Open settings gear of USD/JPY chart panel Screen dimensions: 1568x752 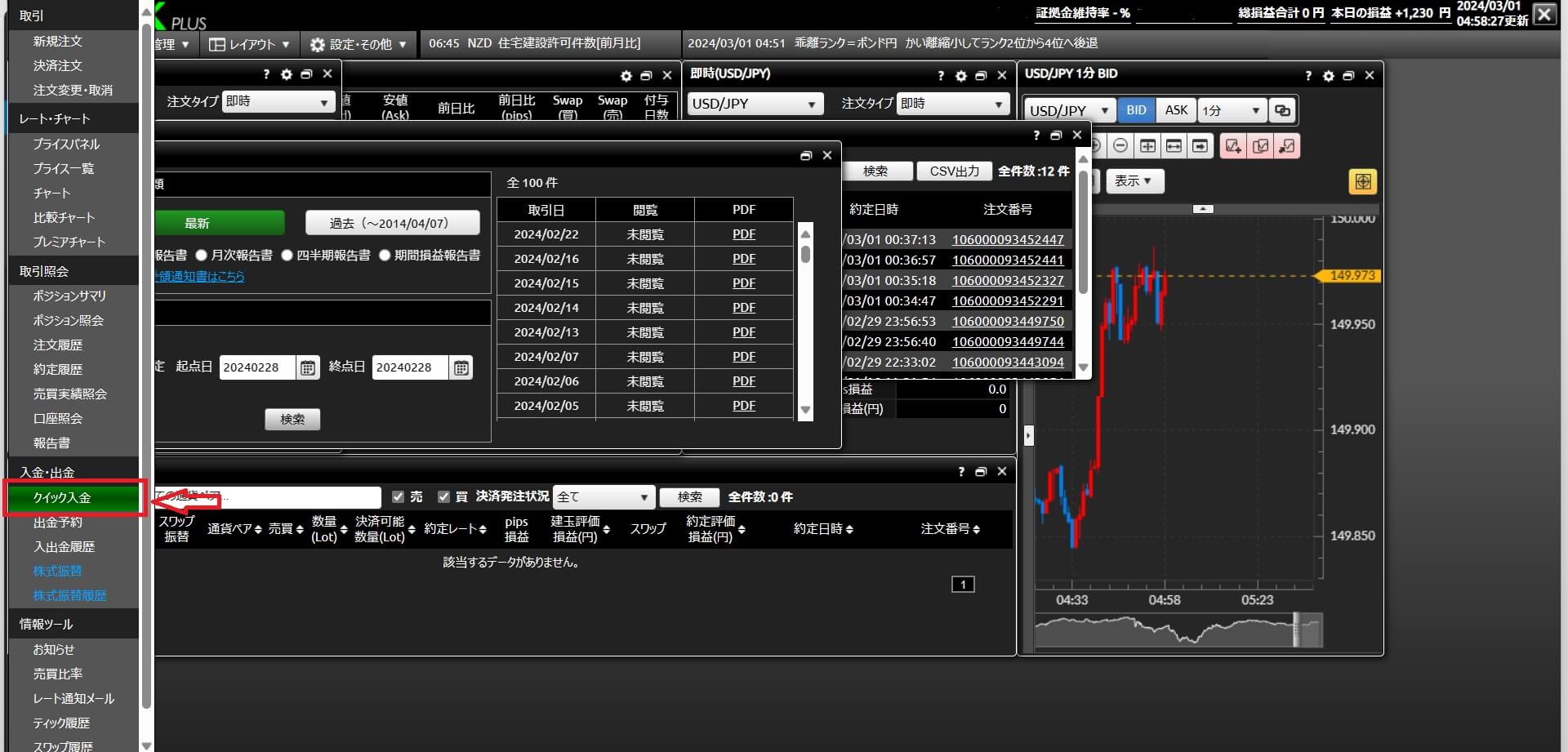pos(1328,76)
